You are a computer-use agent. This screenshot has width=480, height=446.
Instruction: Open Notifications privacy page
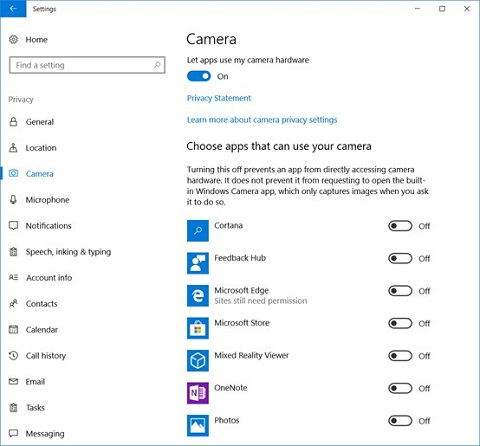click(49, 226)
